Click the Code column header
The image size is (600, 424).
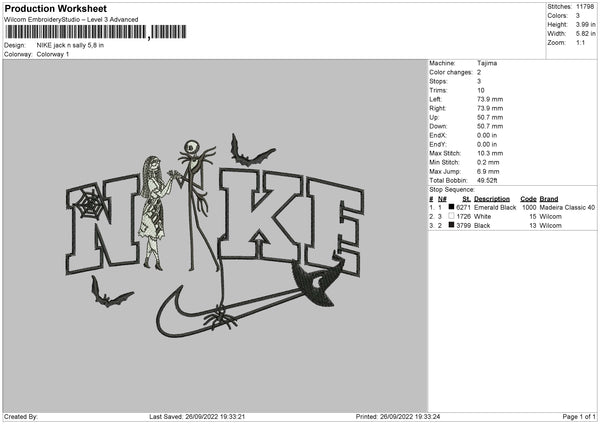pyautogui.click(x=528, y=199)
